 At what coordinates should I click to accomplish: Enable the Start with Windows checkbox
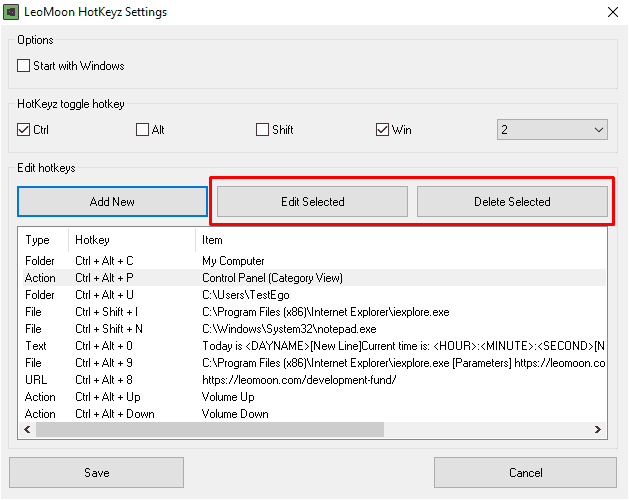coord(23,65)
